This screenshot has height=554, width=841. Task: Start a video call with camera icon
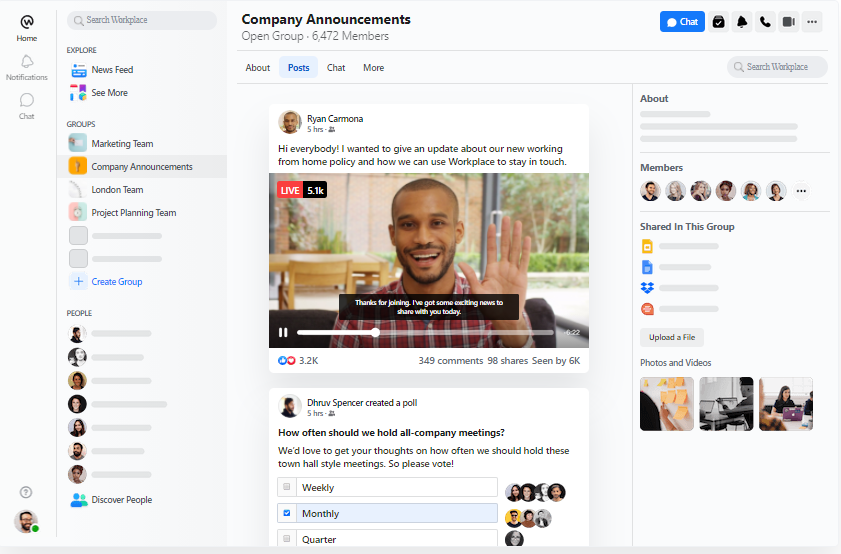[x=788, y=22]
